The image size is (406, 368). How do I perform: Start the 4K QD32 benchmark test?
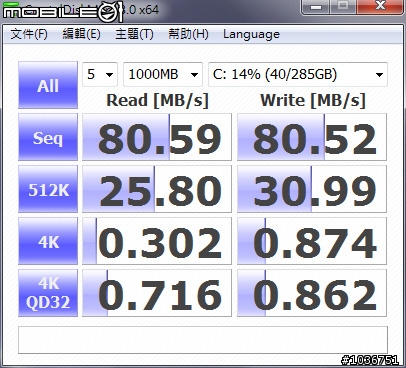(48, 293)
